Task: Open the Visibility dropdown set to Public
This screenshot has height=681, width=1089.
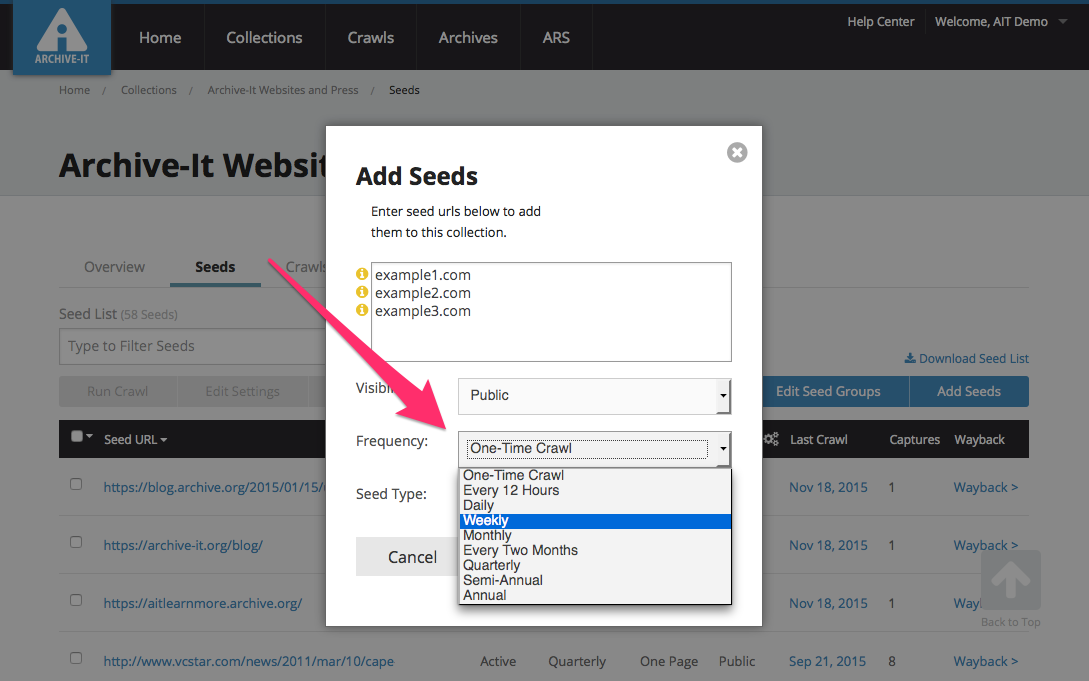Action: click(x=594, y=395)
